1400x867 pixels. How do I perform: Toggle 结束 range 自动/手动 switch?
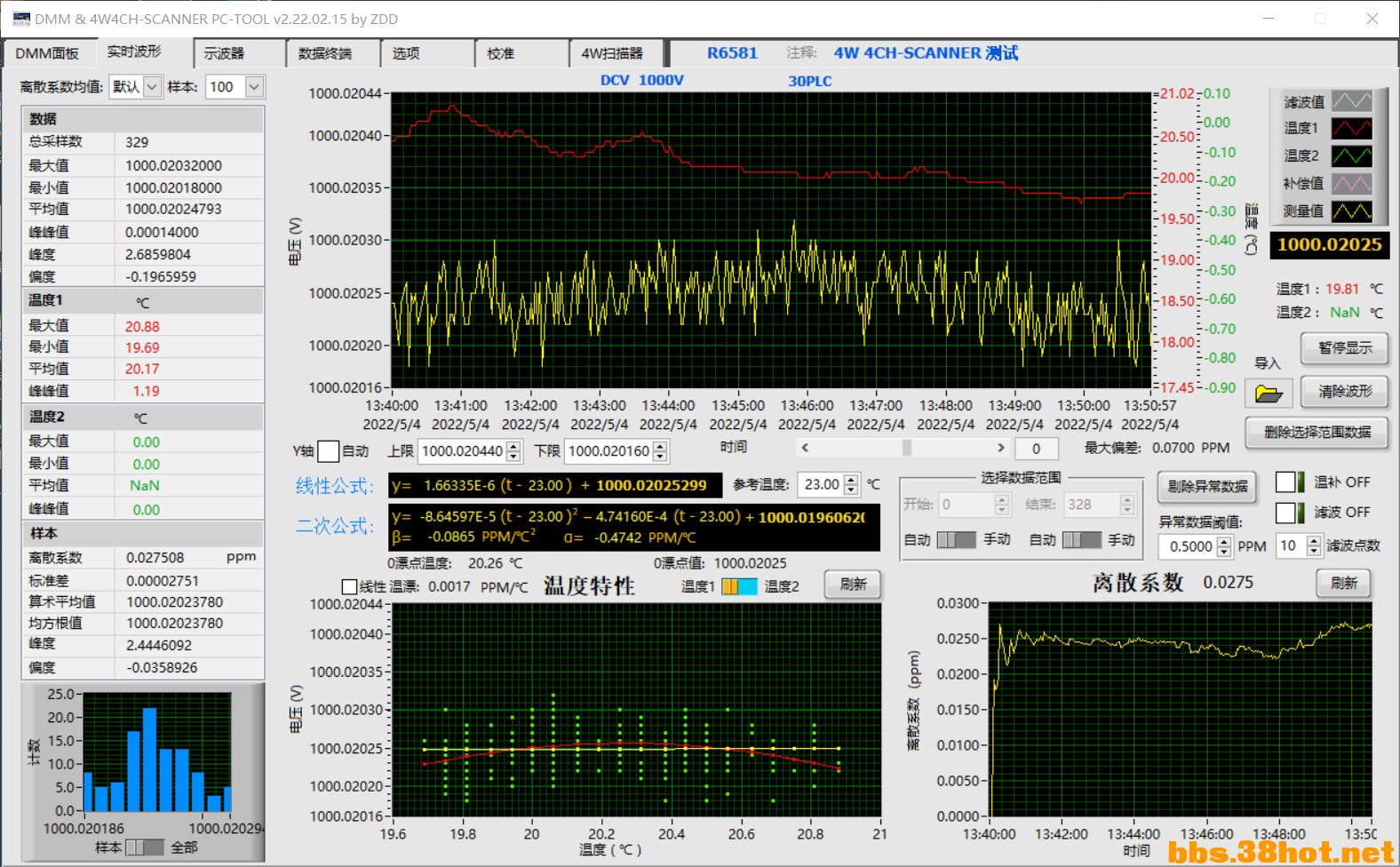(x=1082, y=540)
